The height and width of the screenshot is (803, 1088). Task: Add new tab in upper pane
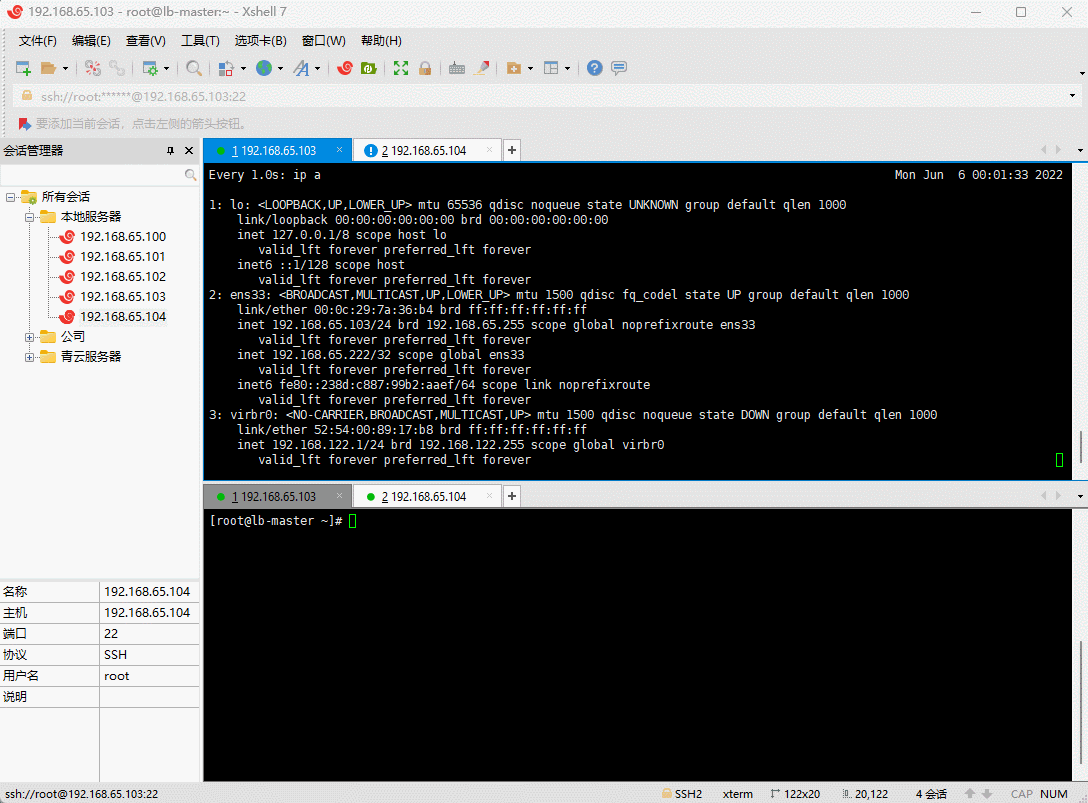pyautogui.click(x=512, y=151)
